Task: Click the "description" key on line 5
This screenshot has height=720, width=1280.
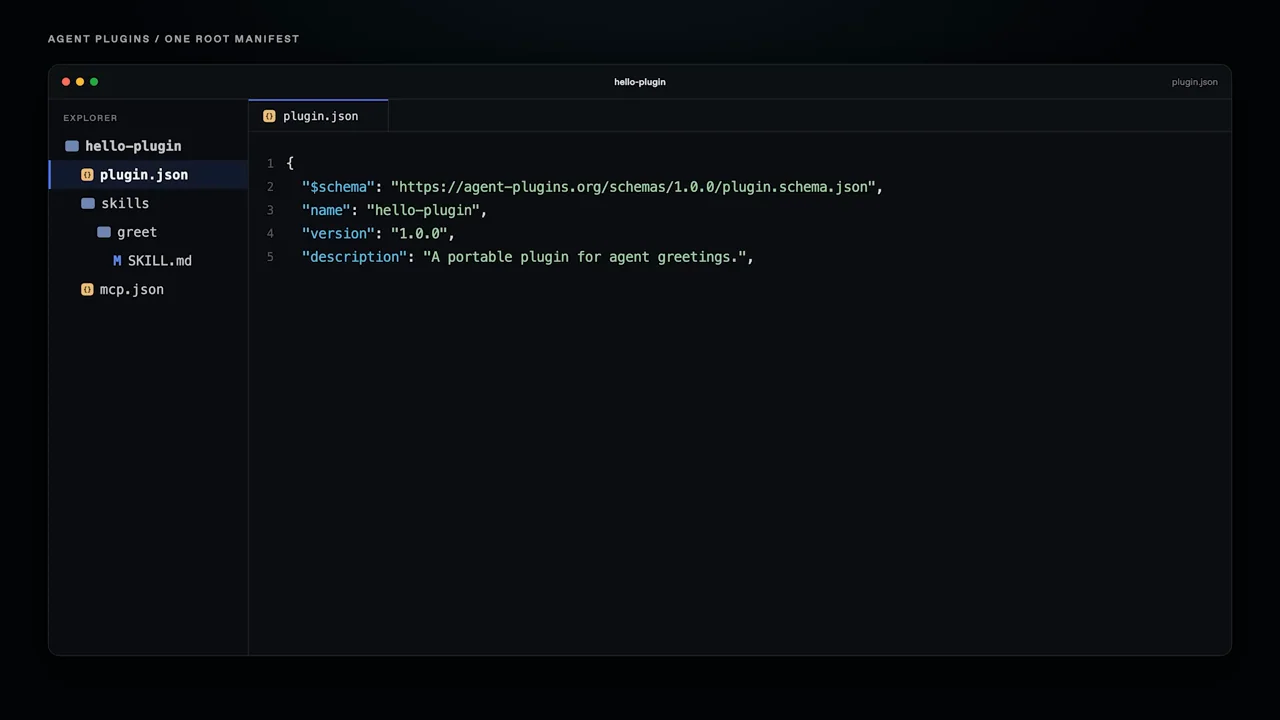Action: click(x=354, y=257)
